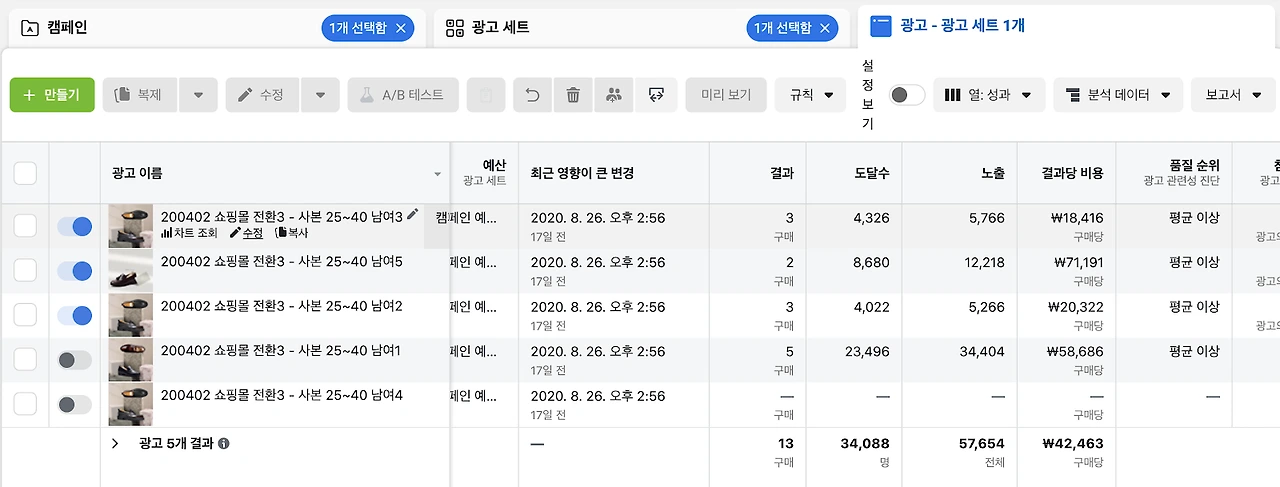Toggle the 설정 보기 switch
This screenshot has width=1280, height=487.
[x=907, y=95]
